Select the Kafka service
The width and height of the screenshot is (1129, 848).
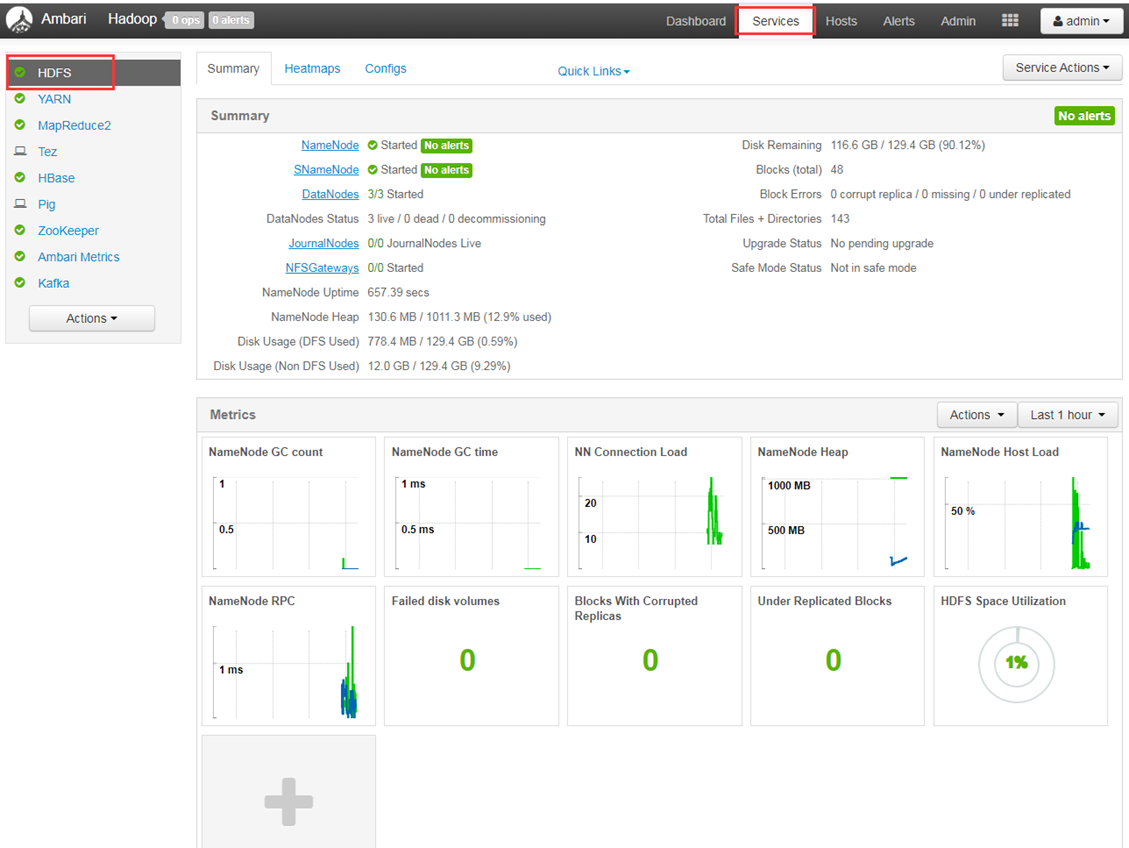53,283
